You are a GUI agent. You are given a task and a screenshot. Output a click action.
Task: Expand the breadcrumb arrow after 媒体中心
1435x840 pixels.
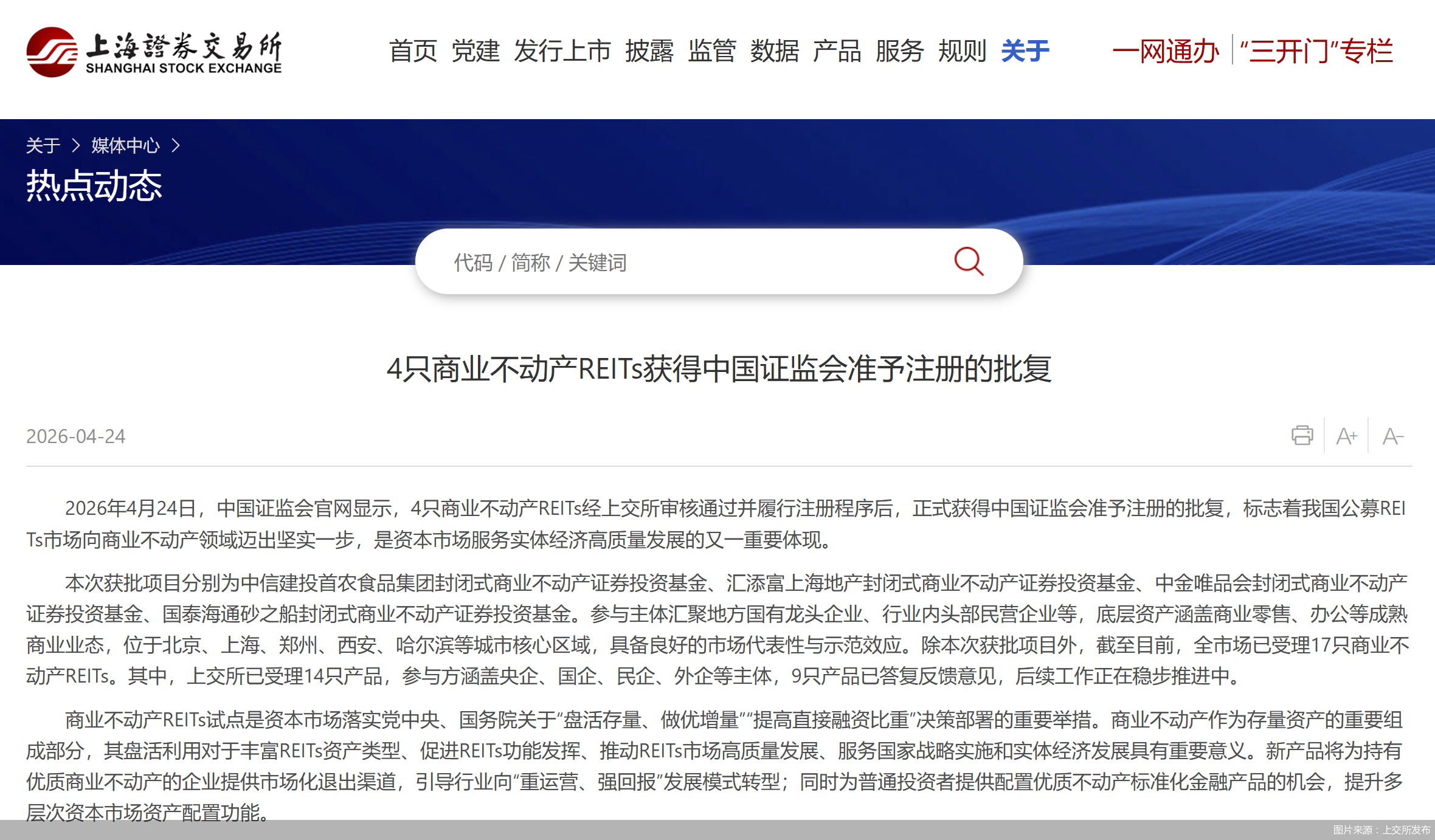(x=177, y=146)
